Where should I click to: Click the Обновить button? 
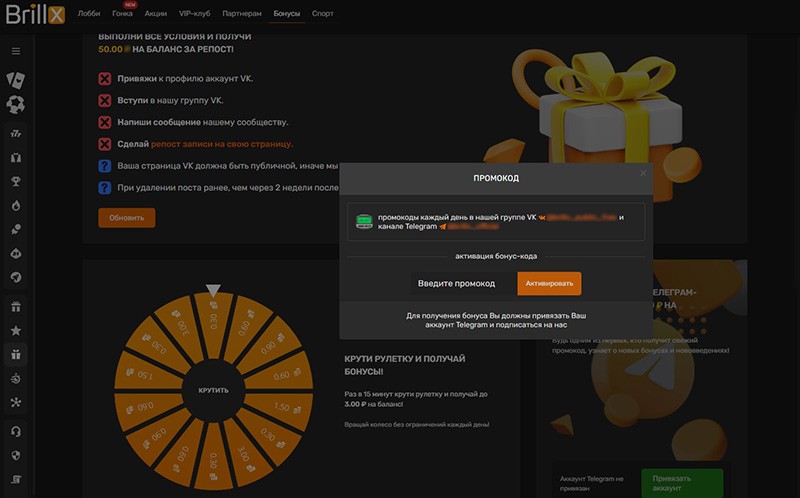click(x=126, y=218)
